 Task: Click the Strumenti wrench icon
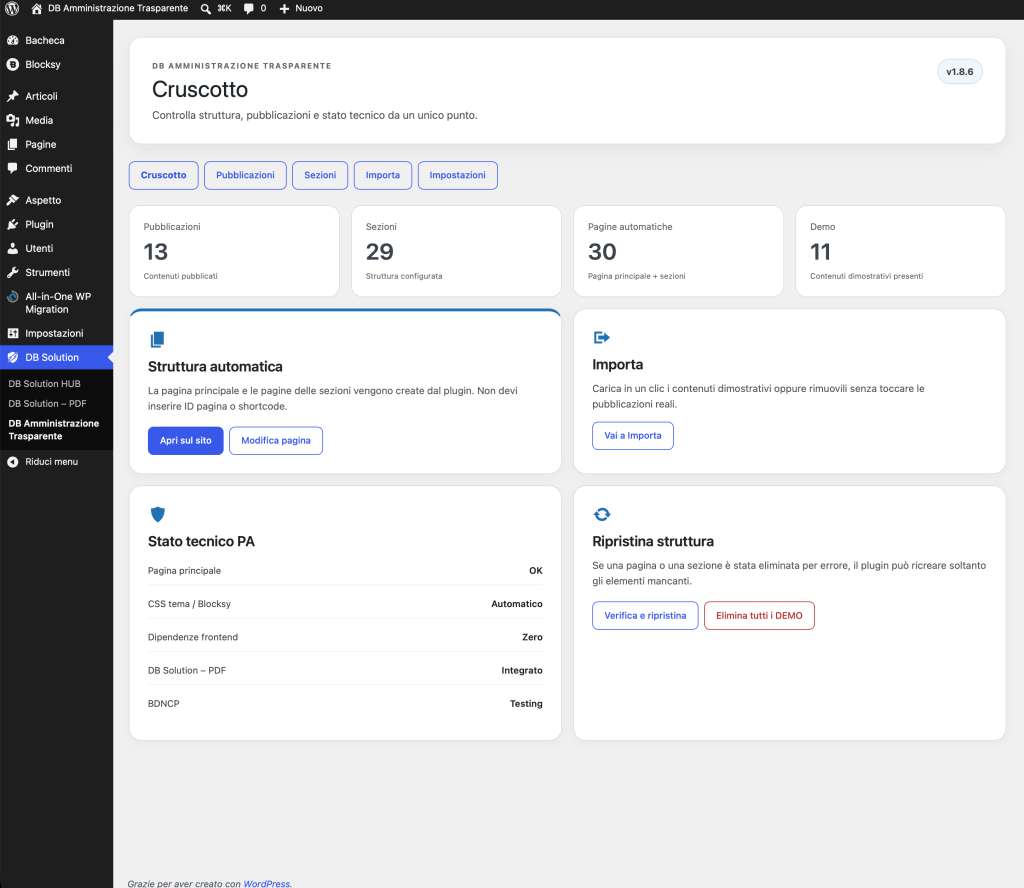point(12,272)
